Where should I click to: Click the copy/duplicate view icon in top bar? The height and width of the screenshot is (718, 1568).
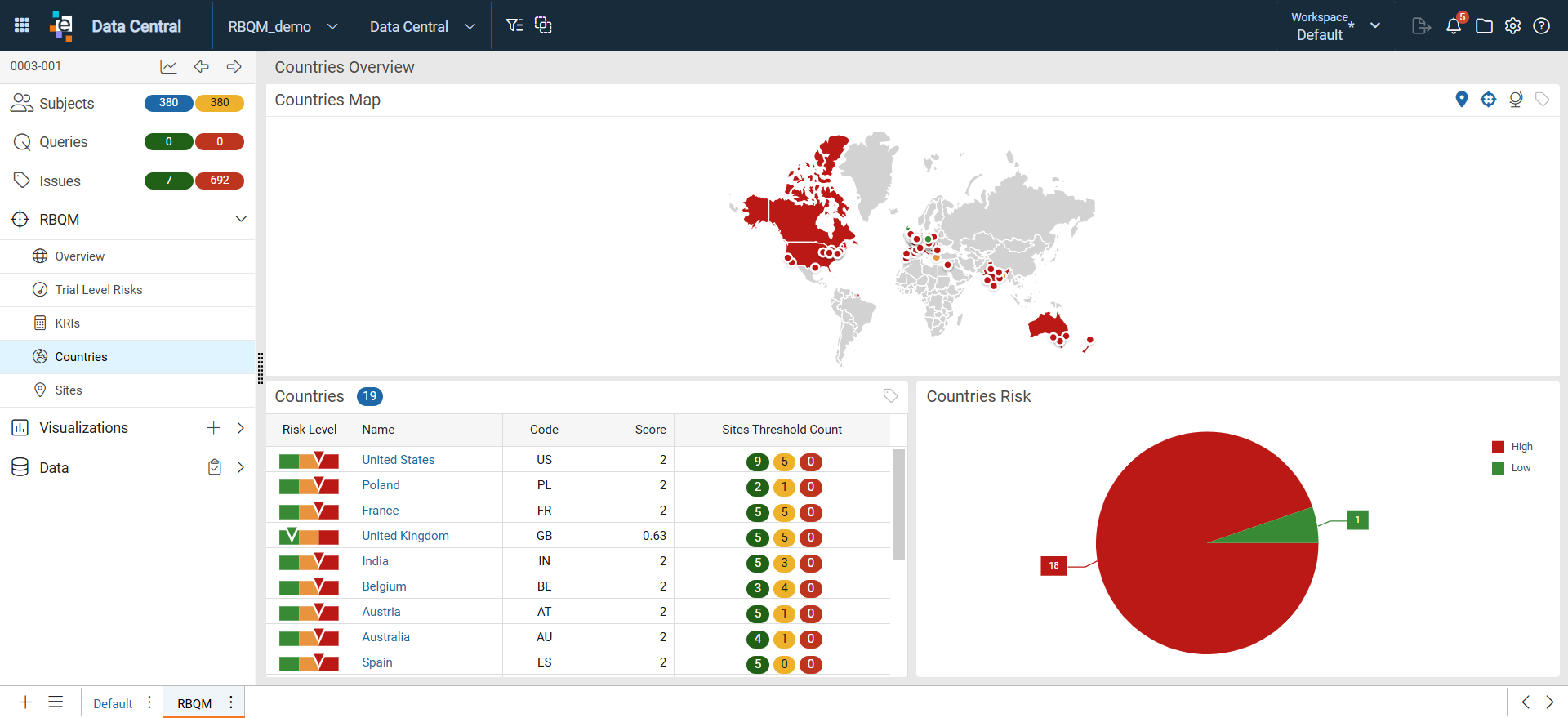pos(543,25)
